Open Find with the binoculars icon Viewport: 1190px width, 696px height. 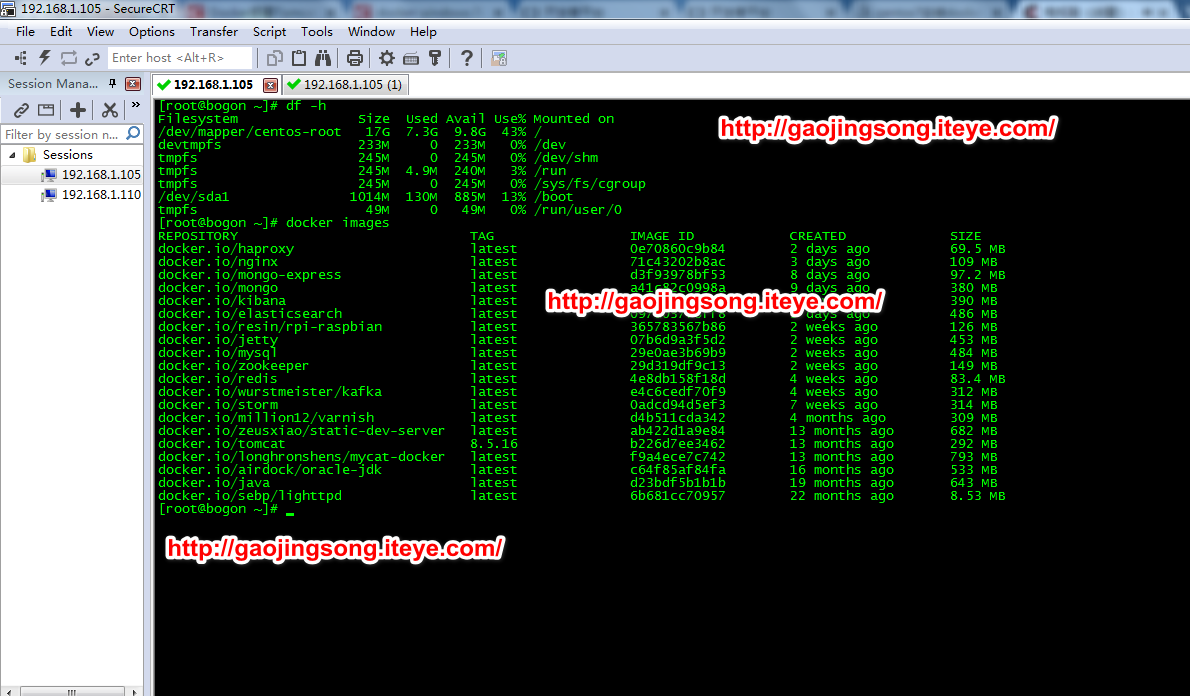[323, 58]
